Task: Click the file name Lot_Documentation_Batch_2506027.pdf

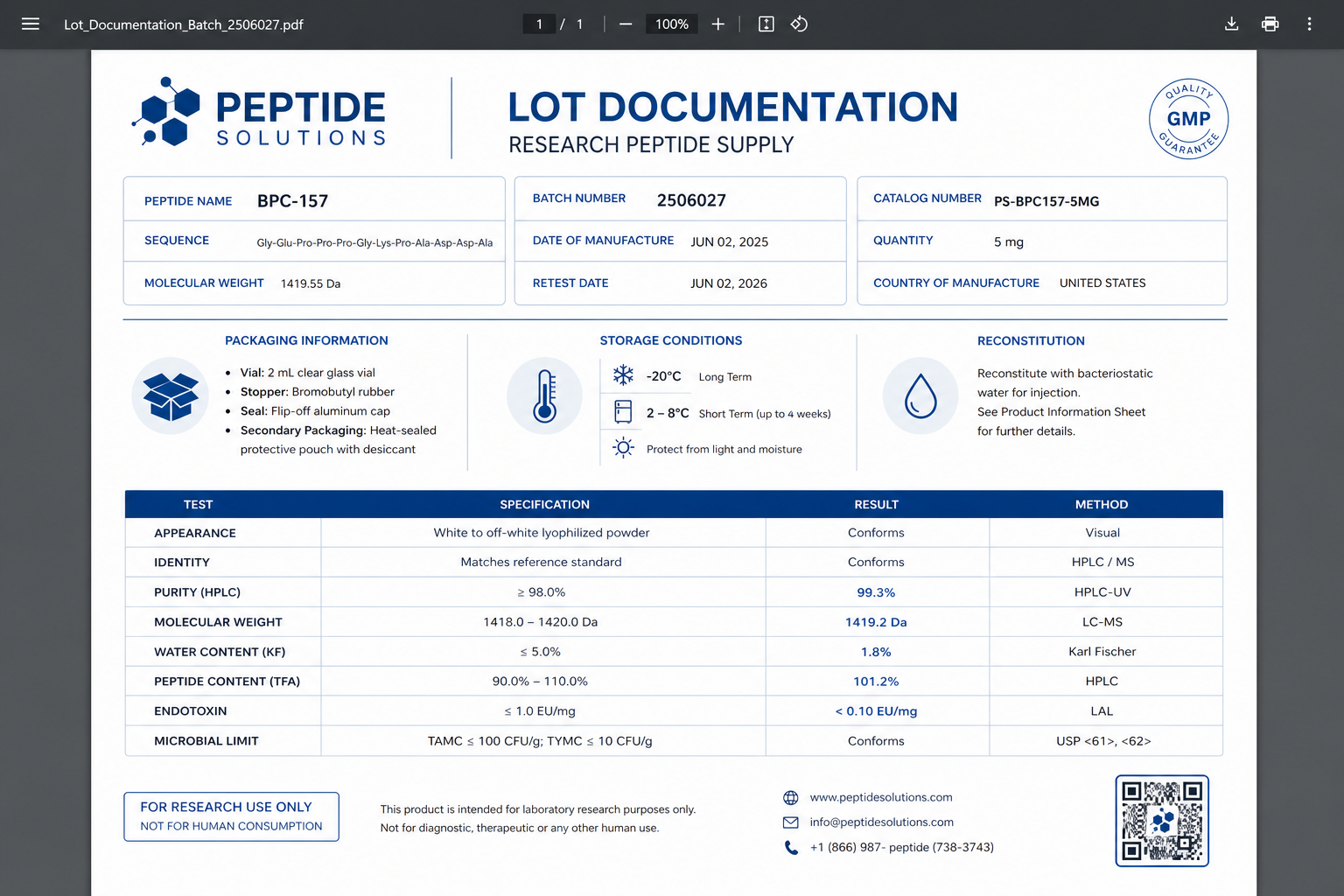Action: tap(184, 24)
